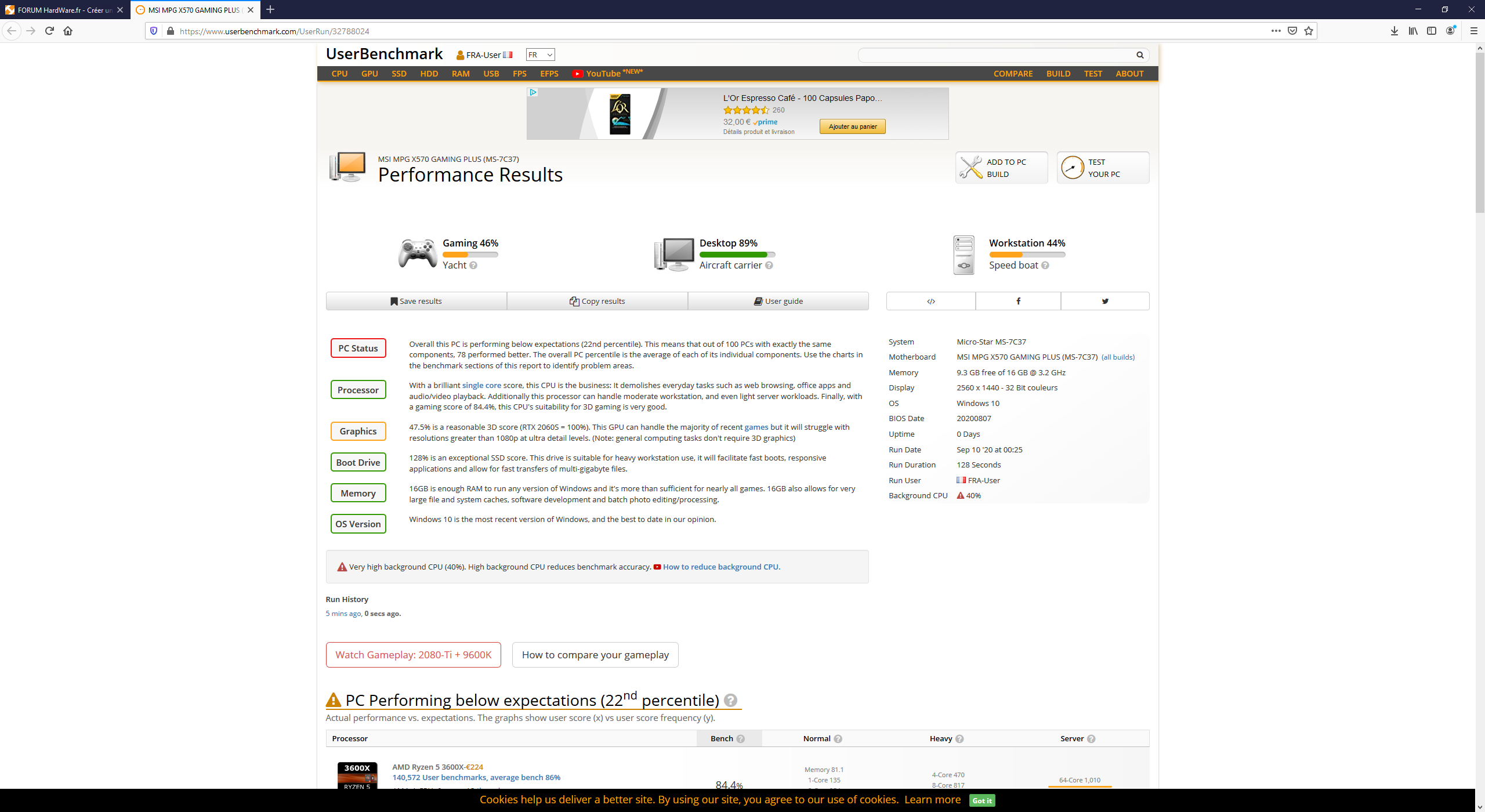Click the Facebook share icon
This screenshot has width=1485, height=812.
[x=1018, y=301]
